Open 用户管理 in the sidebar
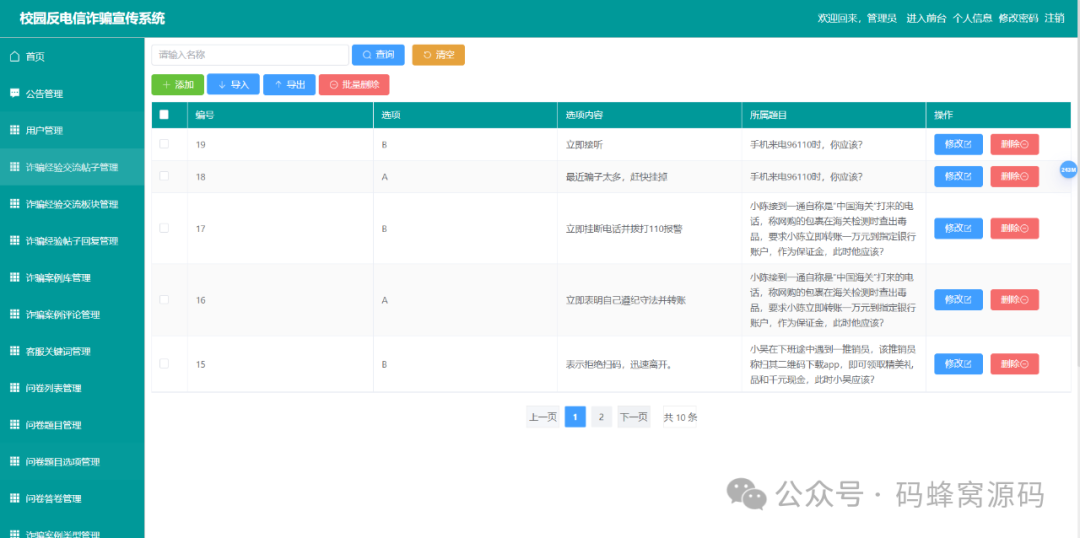Image resolution: width=1080 pixels, height=538 pixels. pyautogui.click(x=72, y=130)
